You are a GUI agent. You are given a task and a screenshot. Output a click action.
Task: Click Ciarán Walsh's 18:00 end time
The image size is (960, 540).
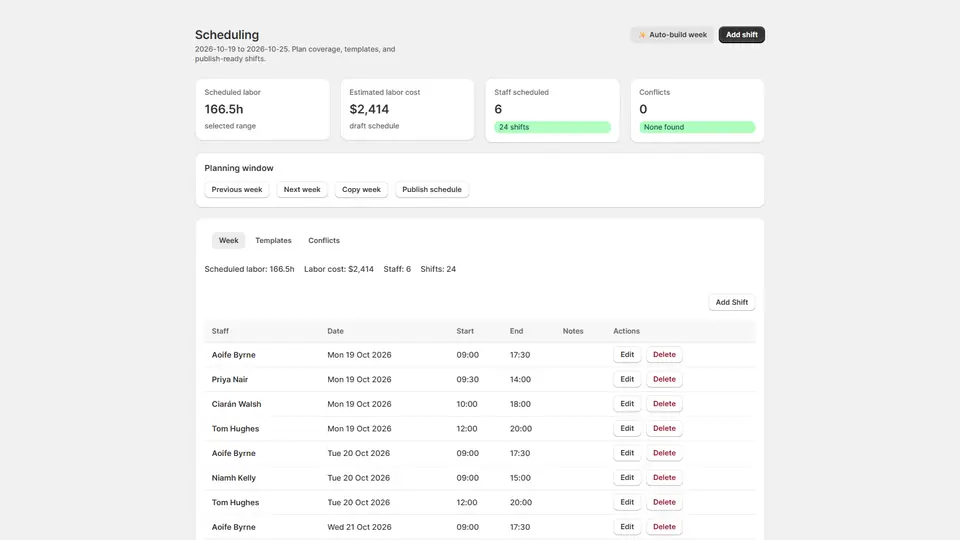520,404
